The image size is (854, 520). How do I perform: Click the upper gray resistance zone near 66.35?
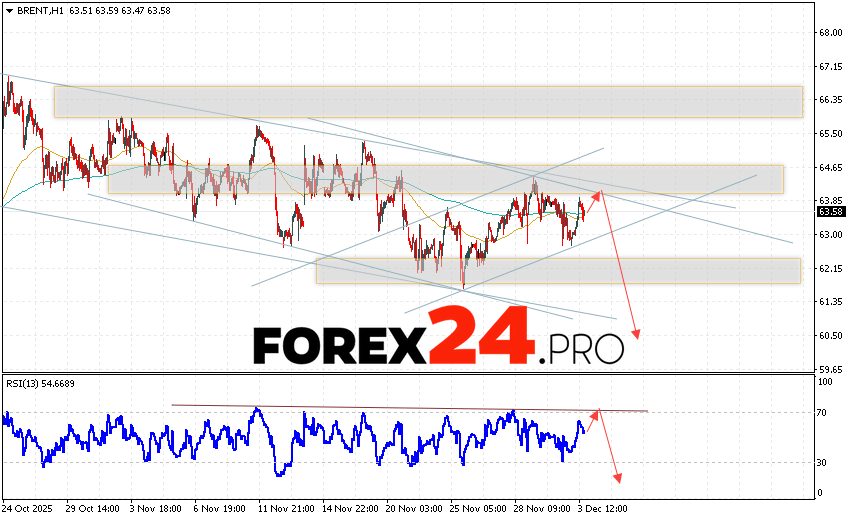[x=428, y=102]
